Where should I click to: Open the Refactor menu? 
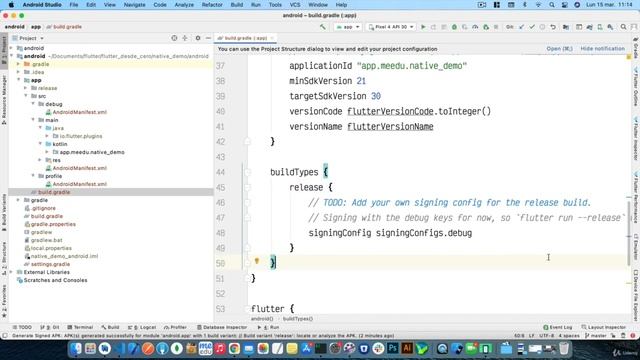[x=212, y=5]
